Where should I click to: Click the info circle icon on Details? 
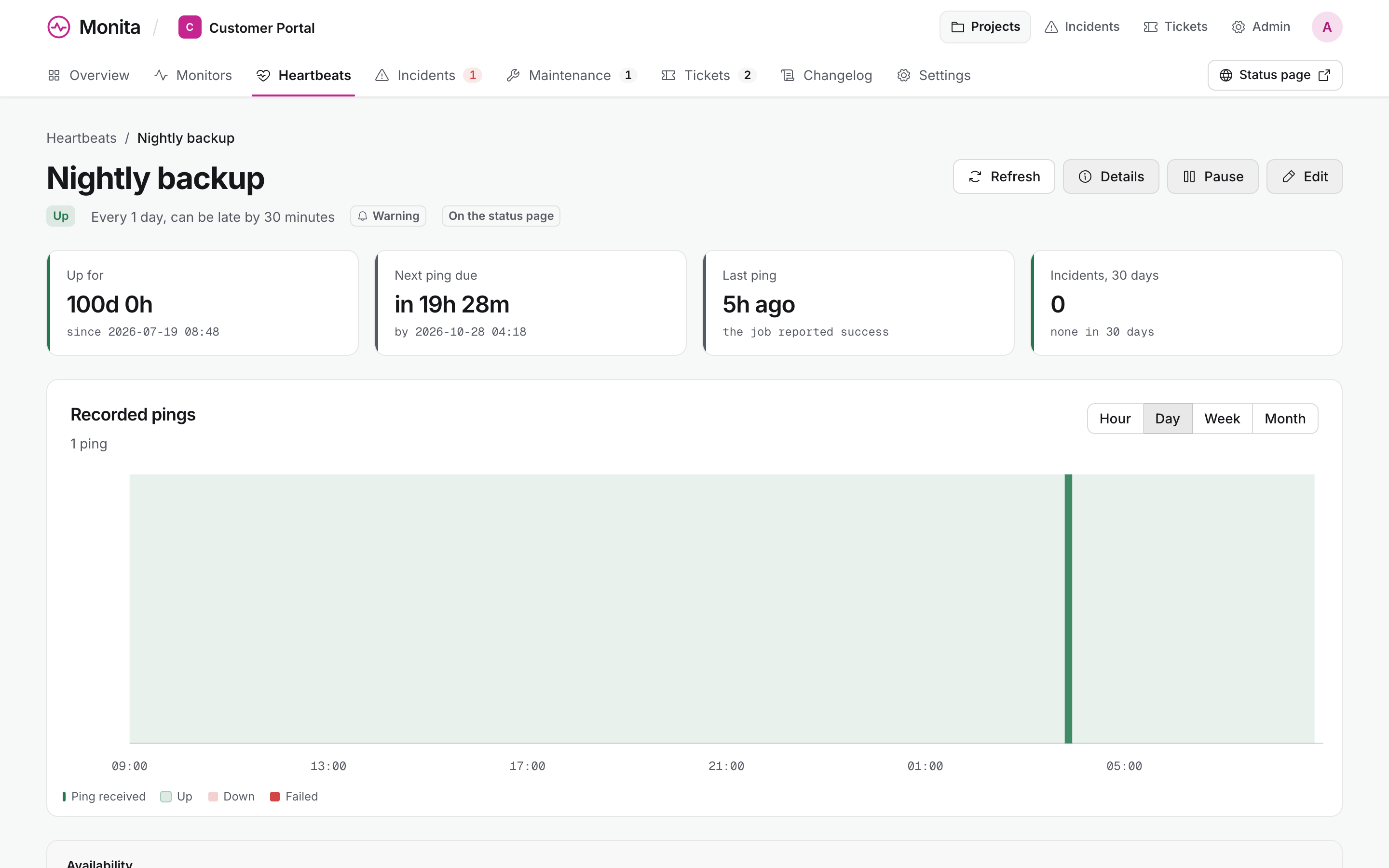[1085, 177]
